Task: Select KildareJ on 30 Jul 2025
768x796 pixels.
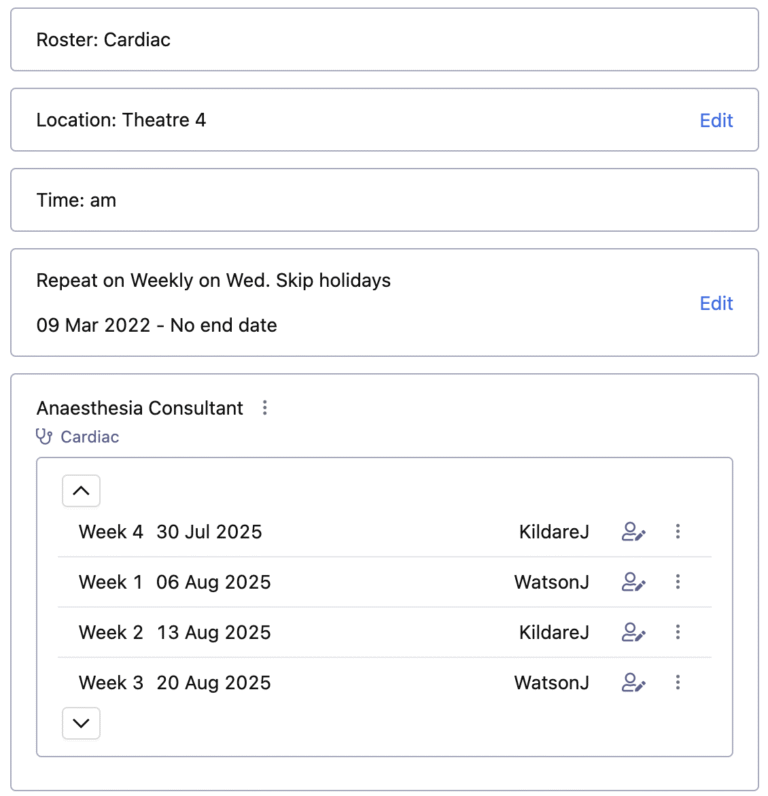Action: pos(553,532)
